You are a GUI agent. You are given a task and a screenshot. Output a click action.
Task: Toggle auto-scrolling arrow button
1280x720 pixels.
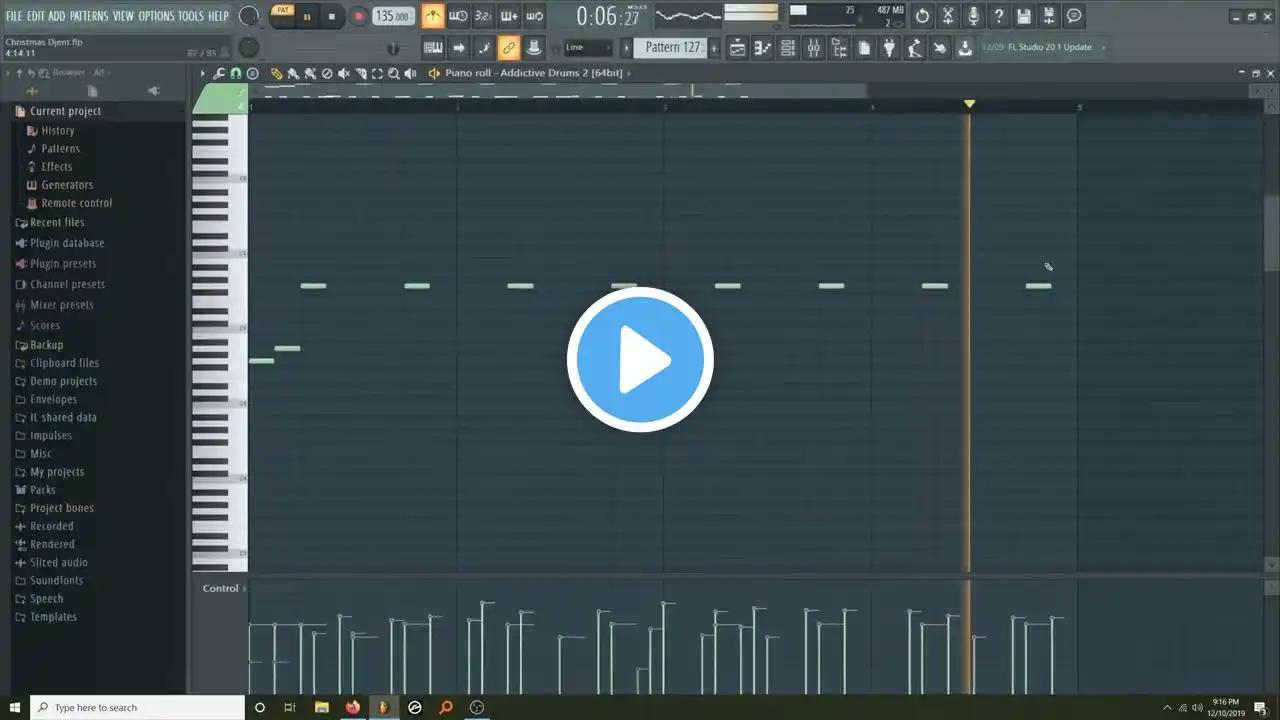click(x=458, y=47)
